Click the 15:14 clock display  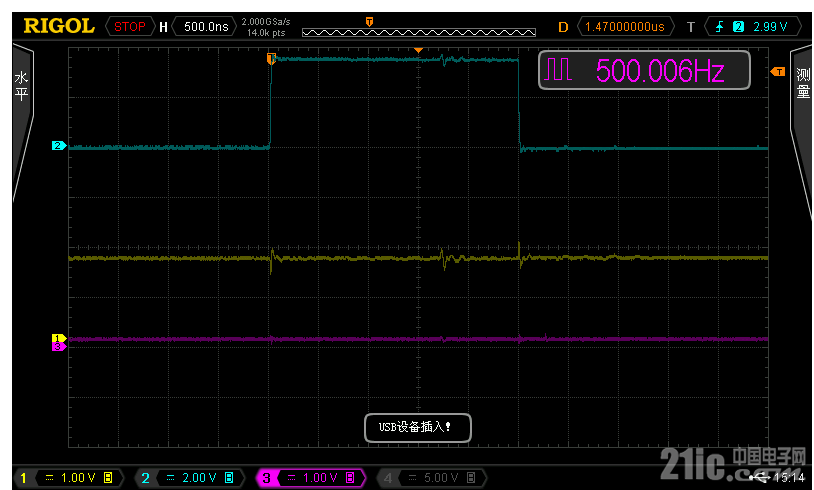789,477
